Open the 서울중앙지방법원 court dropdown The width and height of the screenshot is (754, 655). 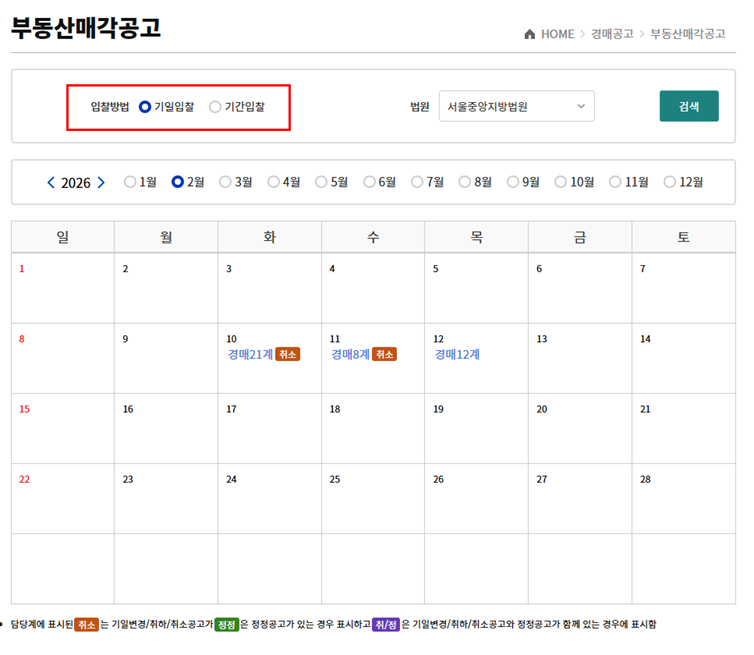(516, 107)
